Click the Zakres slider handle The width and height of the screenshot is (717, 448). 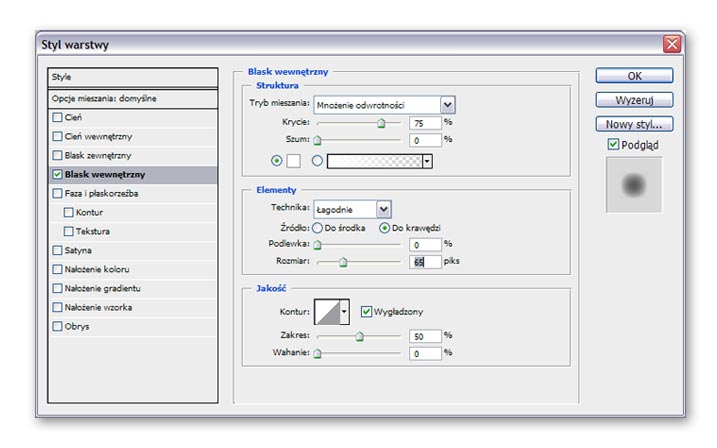359,336
